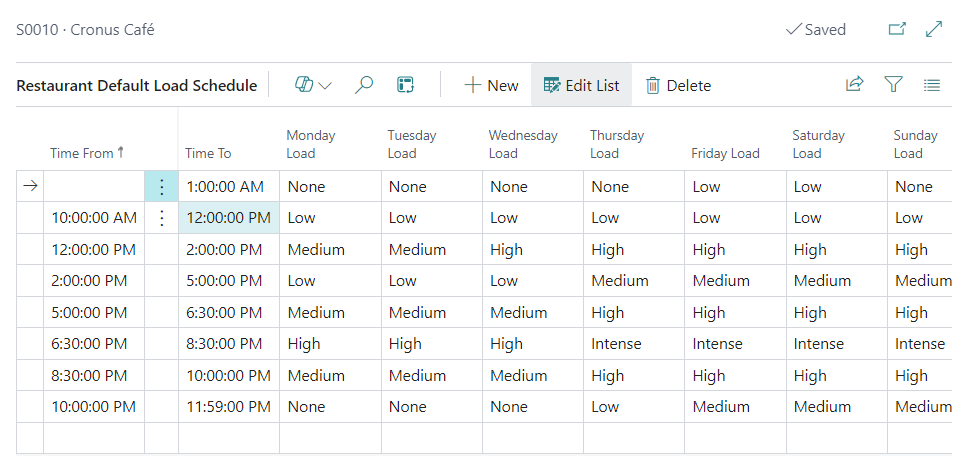This screenshot has width=977, height=456.
Task: Click the Time To column header
Action: click(x=208, y=153)
